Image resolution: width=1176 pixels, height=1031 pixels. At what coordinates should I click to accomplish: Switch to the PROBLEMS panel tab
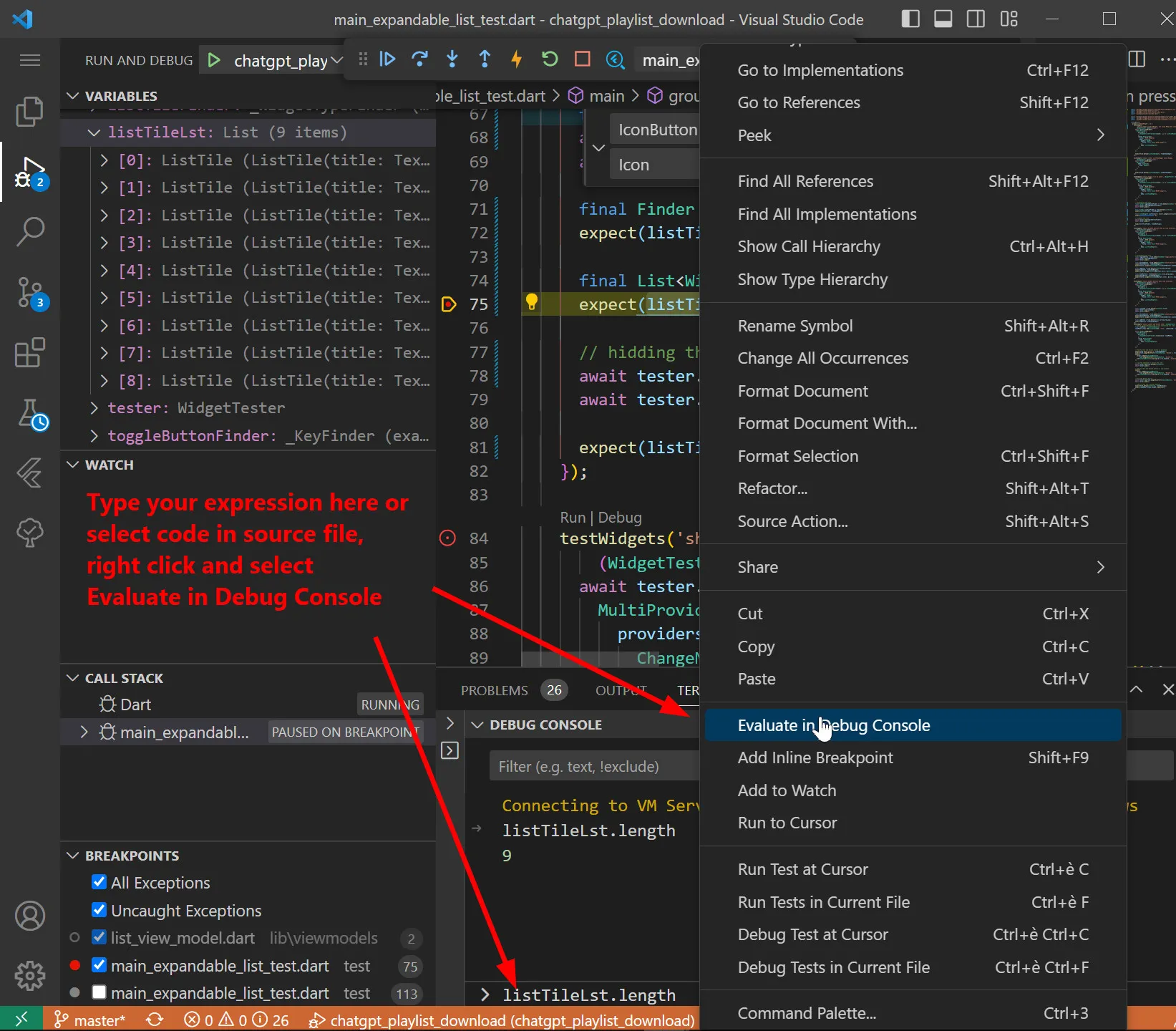click(x=494, y=690)
